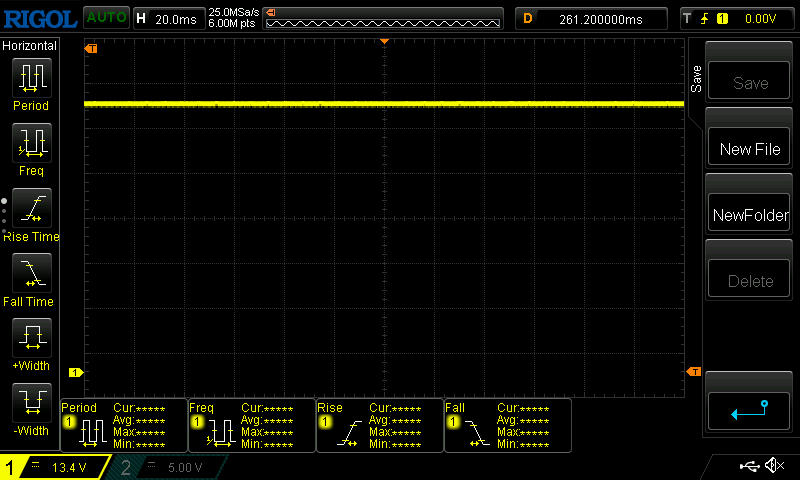Click the USB status icon
Image resolution: width=800 pixels, height=480 pixels.
748,466
